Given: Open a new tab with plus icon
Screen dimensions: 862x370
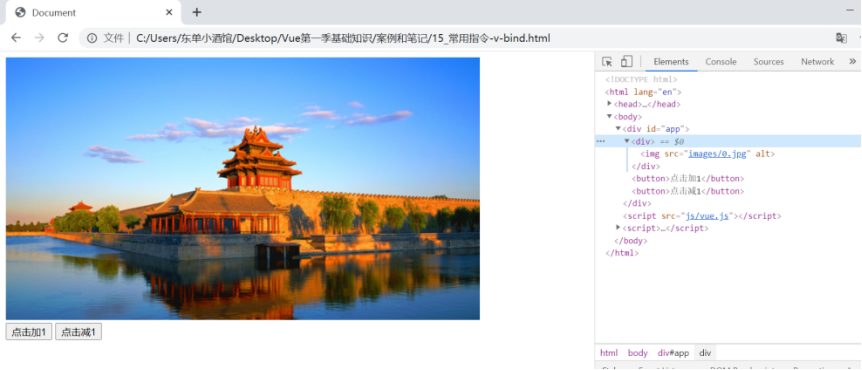Looking at the screenshot, I should 196,12.
